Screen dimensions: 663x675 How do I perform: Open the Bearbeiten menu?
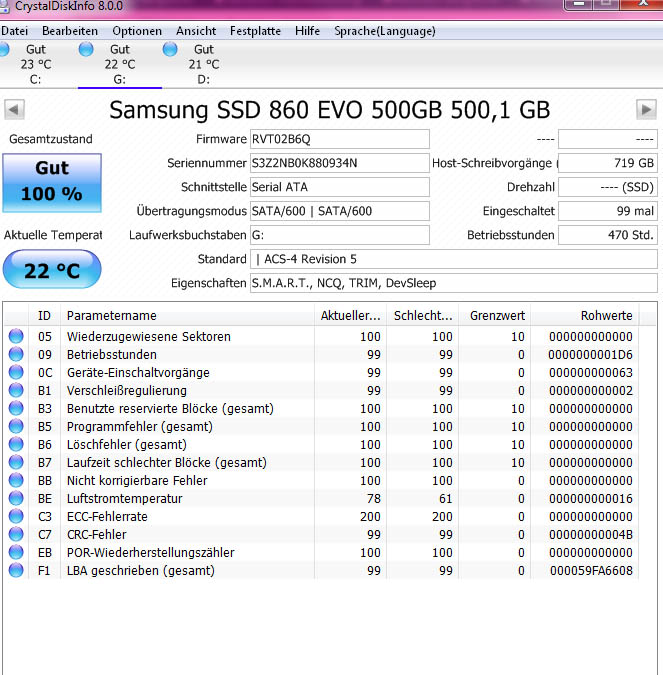tap(70, 31)
